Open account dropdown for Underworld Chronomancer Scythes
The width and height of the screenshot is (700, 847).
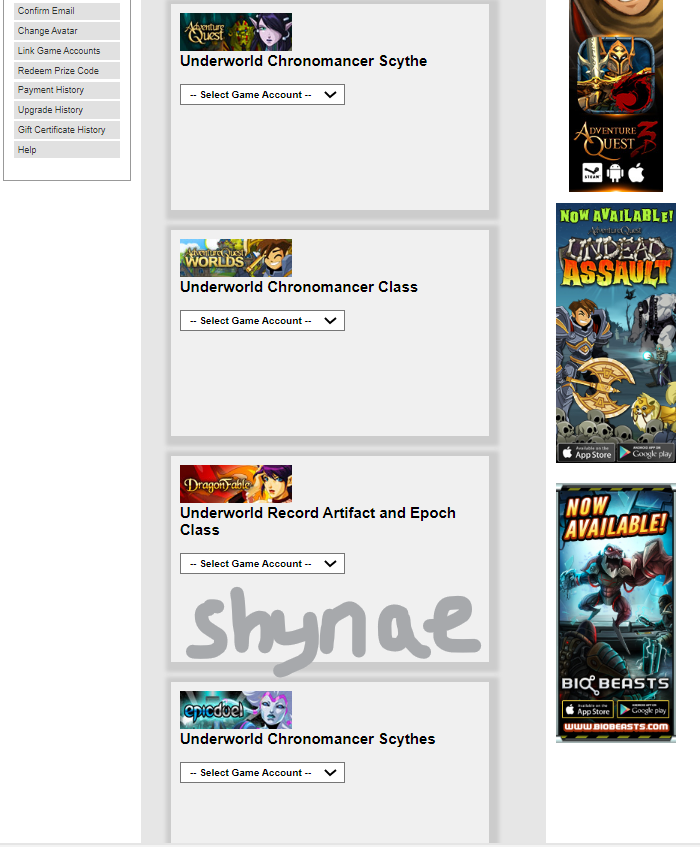(x=262, y=773)
